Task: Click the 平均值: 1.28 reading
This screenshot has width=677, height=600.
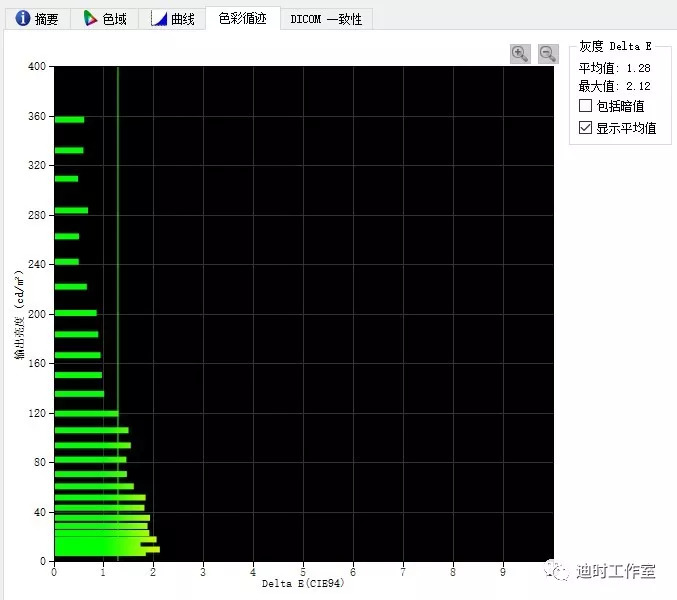Action: [614, 68]
